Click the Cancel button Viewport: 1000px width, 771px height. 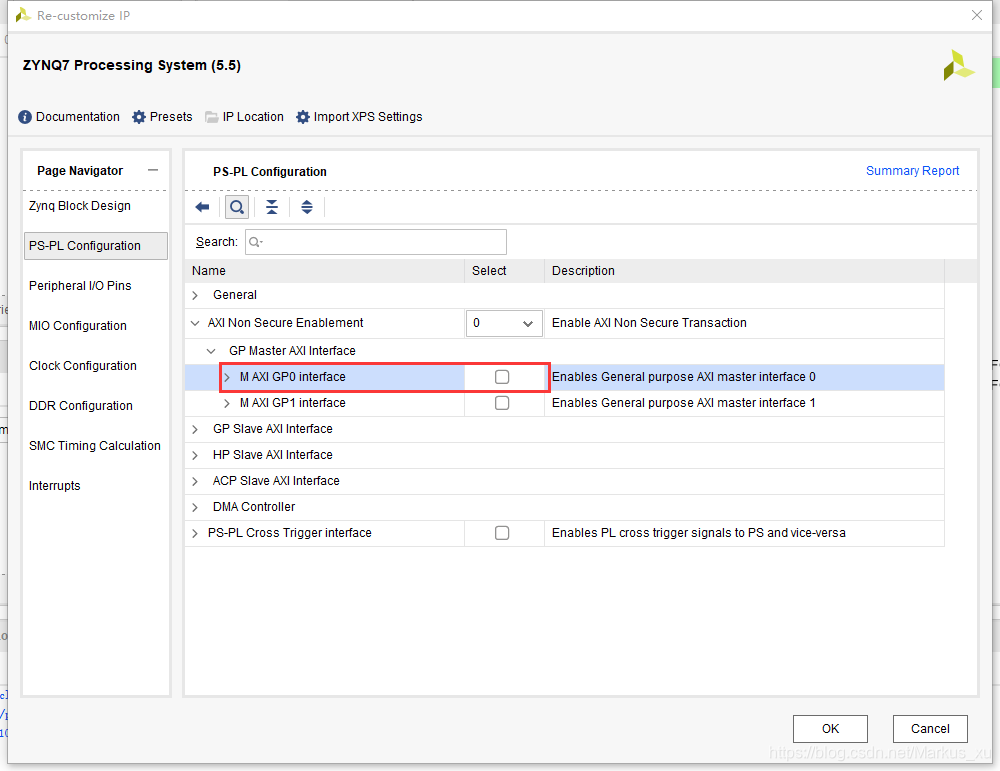pyautogui.click(x=930, y=729)
